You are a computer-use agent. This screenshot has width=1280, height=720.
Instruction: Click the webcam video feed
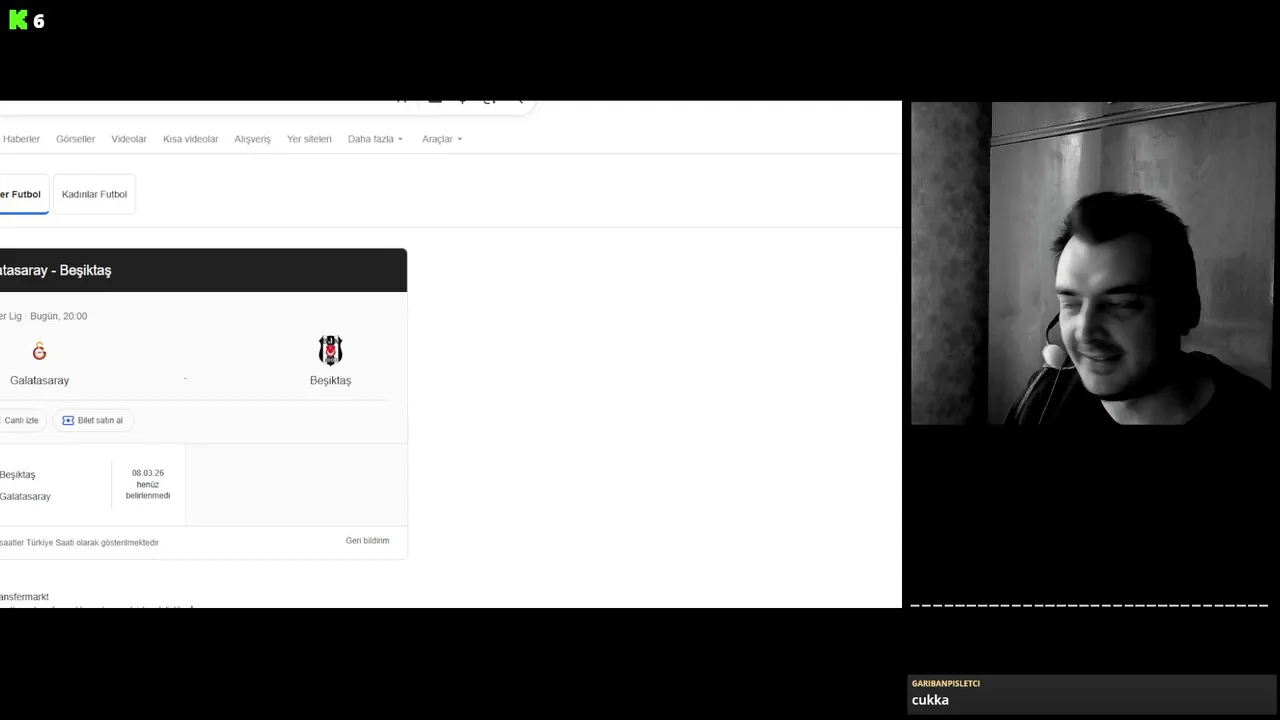click(1093, 263)
